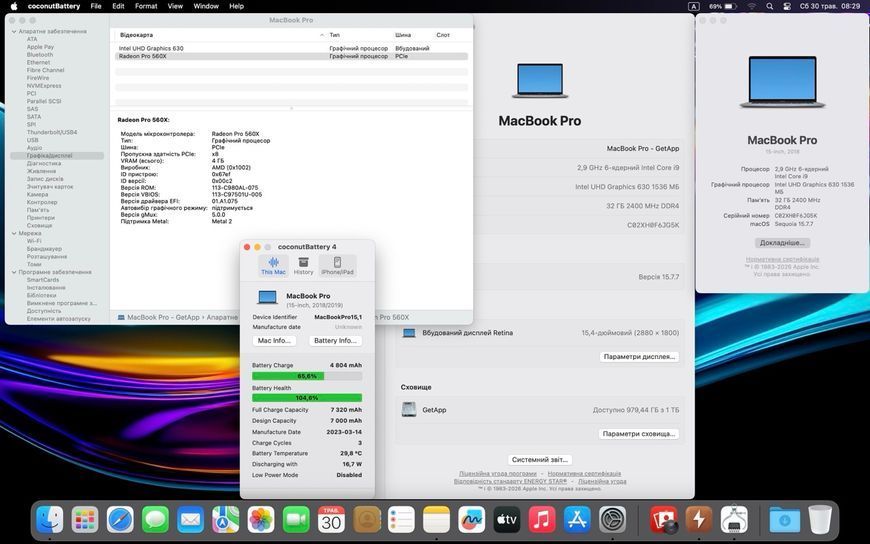Switch to iPhone/iPad tab in coconutBattery
The image size is (870, 544).
tap(337, 266)
